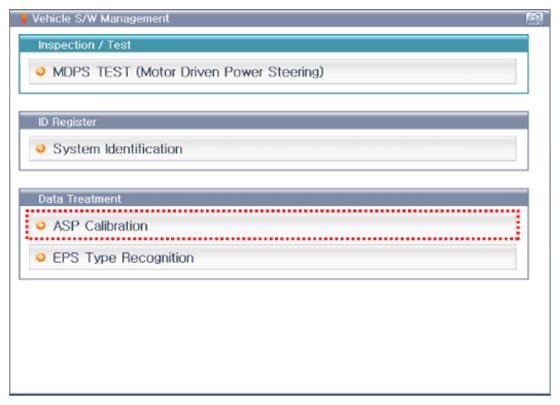Click the orange arrow beside ASP Calibration
560x405 pixels.
click(41, 226)
